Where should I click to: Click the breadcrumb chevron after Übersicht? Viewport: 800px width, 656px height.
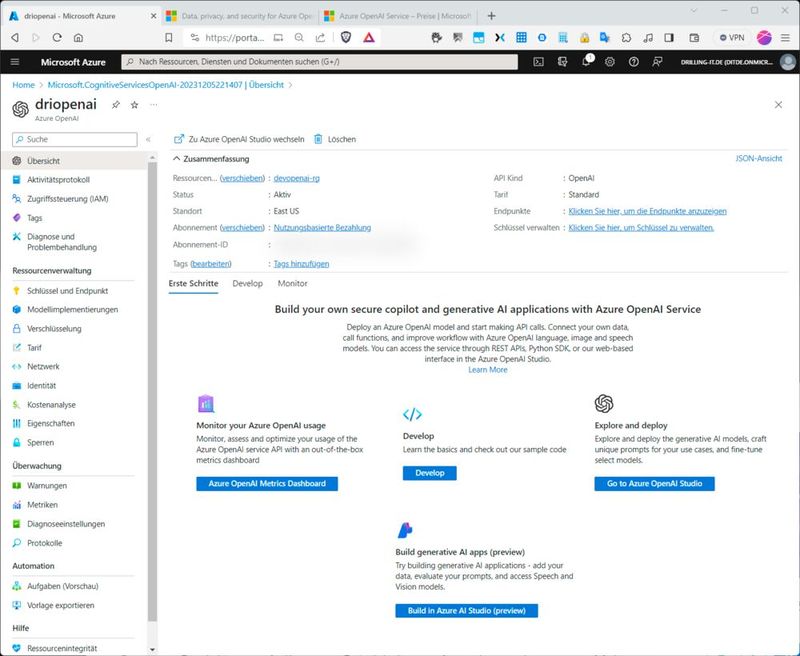point(290,85)
